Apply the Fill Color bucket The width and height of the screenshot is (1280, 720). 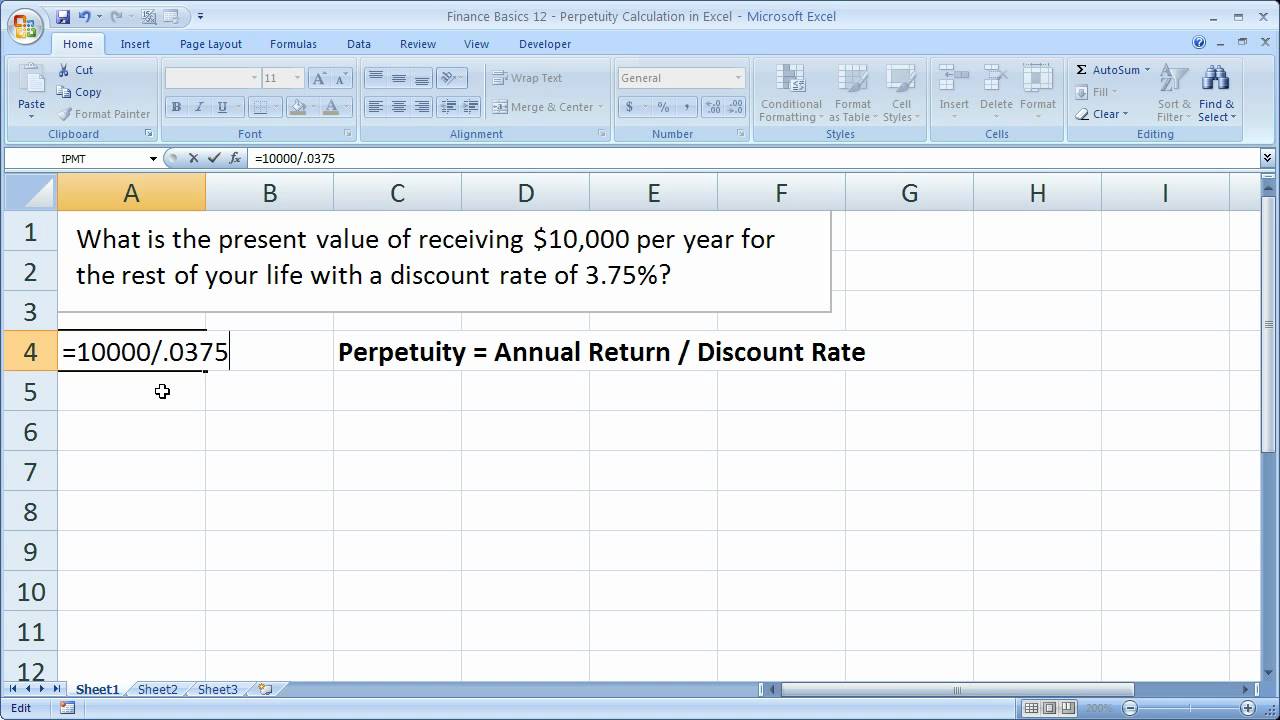pos(297,107)
